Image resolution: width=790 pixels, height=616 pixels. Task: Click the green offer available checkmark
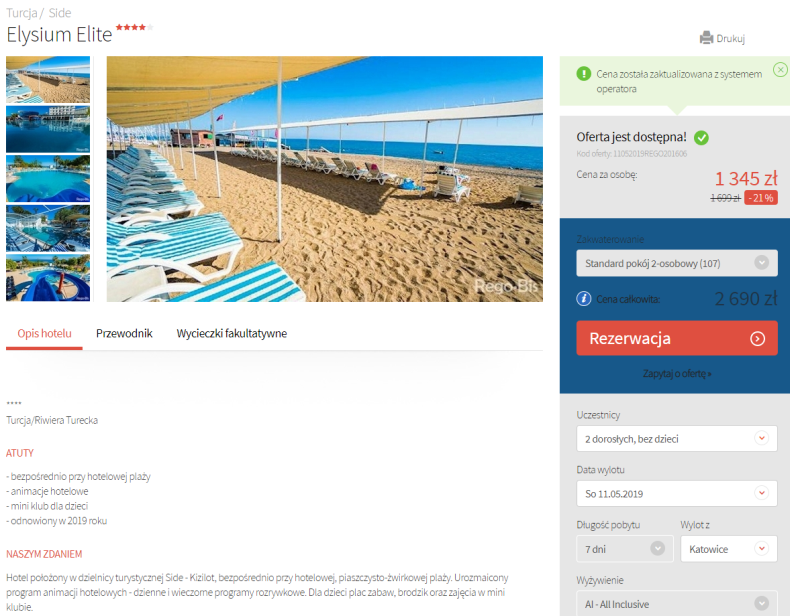tap(701, 138)
